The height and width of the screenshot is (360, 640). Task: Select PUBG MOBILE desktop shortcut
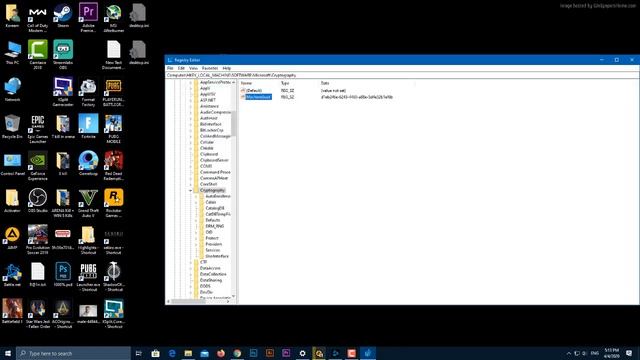click(113, 129)
